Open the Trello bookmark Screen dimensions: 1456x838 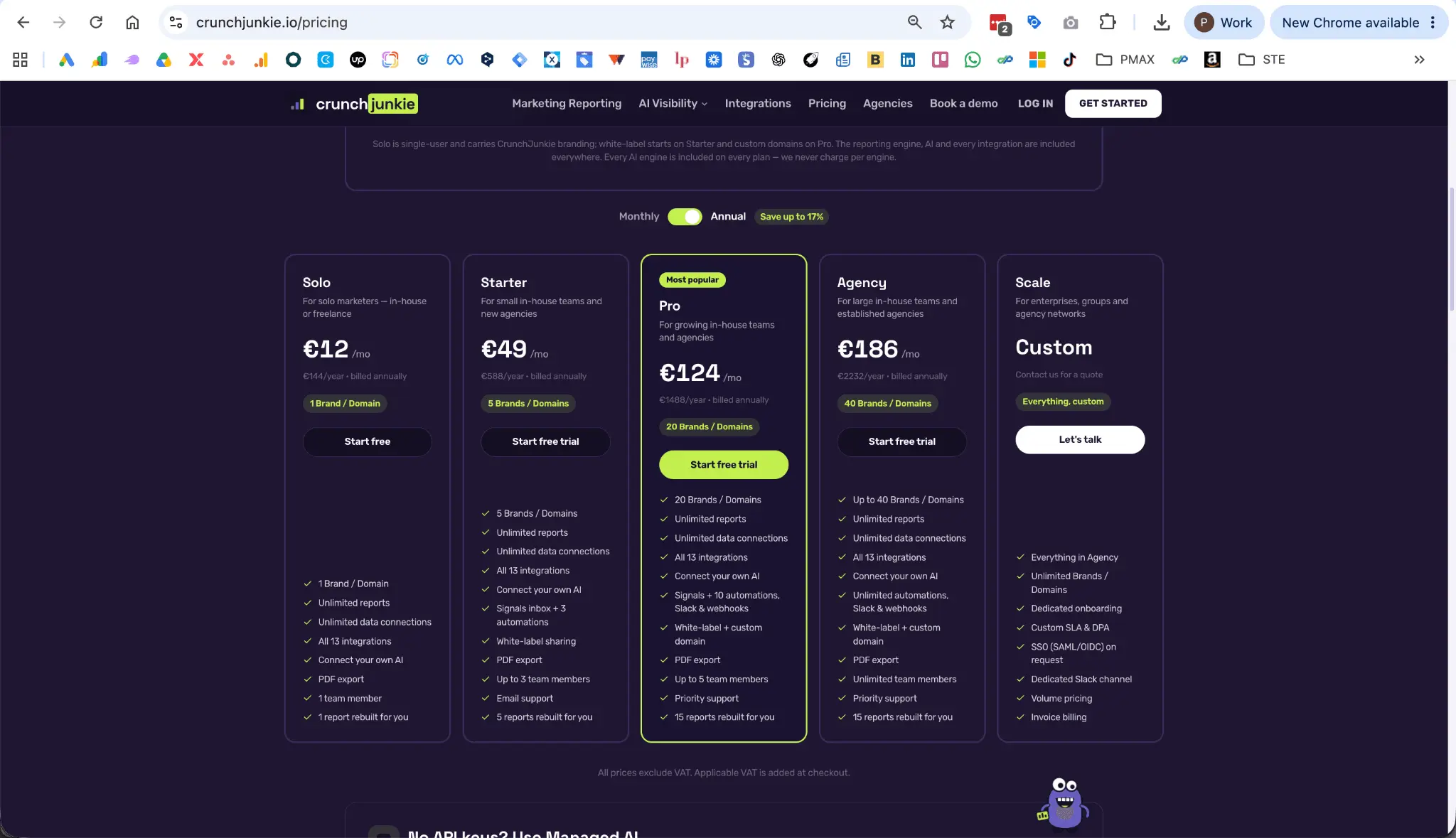point(940,60)
